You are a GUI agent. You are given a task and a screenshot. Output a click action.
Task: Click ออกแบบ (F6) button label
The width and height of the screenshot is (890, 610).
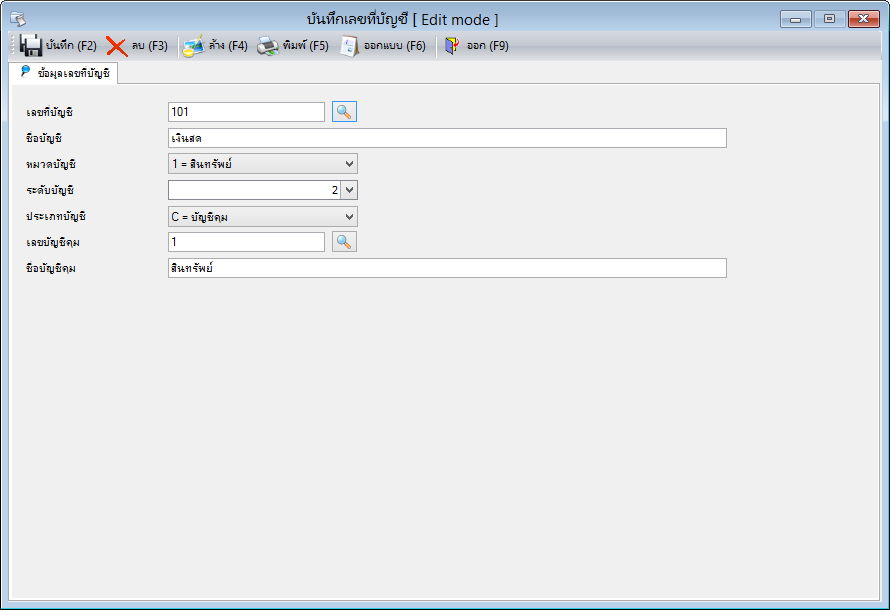point(394,45)
